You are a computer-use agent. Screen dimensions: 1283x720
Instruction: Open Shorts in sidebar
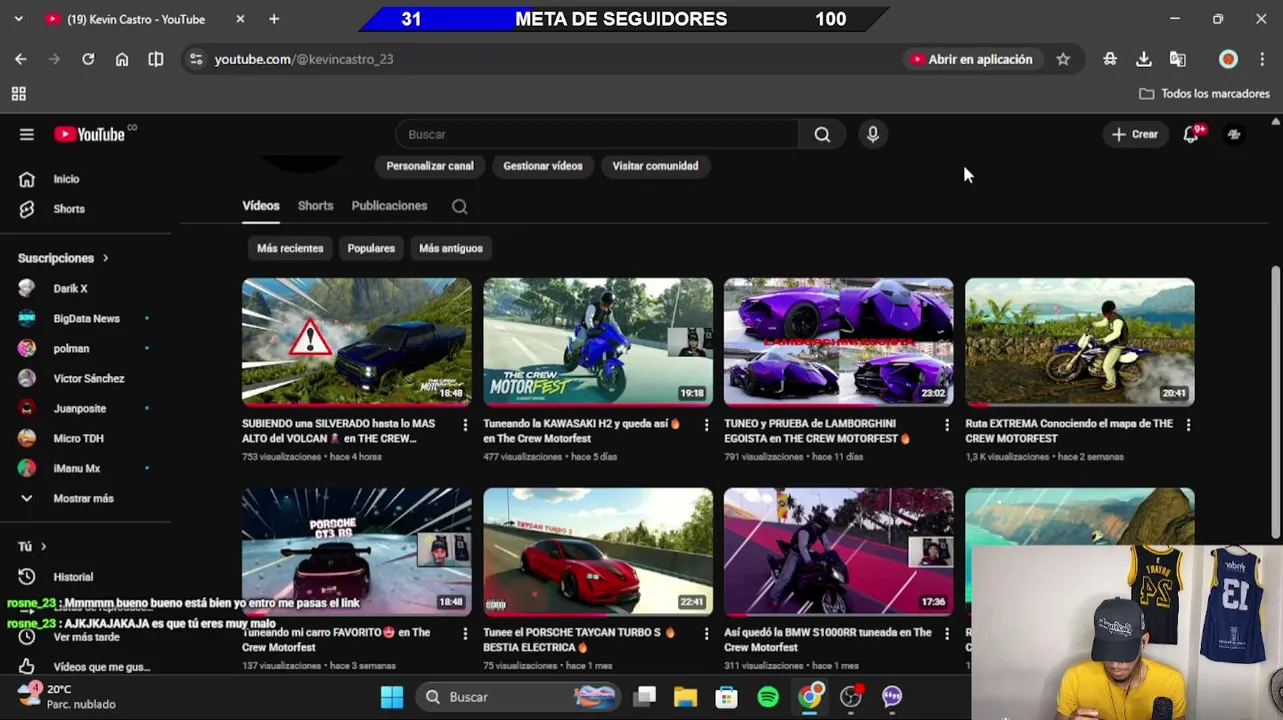click(x=68, y=209)
